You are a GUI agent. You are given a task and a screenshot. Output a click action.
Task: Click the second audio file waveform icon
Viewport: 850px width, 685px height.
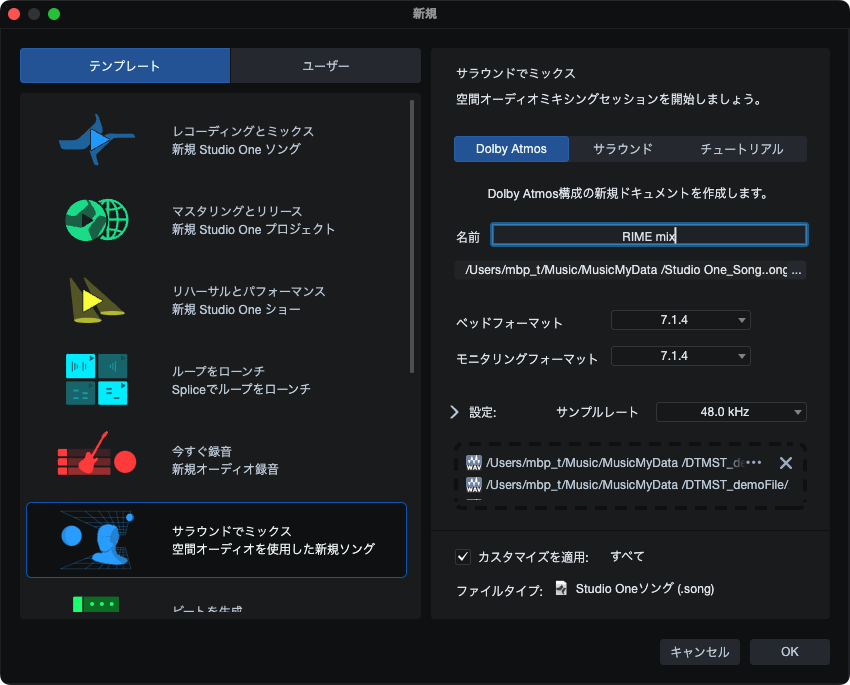[x=474, y=485]
